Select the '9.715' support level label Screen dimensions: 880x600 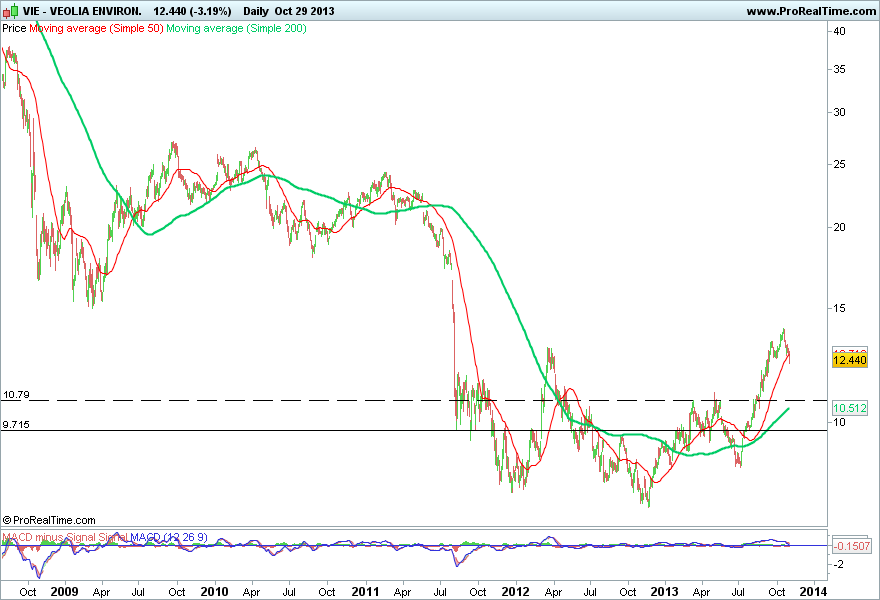pyautogui.click(x=16, y=424)
